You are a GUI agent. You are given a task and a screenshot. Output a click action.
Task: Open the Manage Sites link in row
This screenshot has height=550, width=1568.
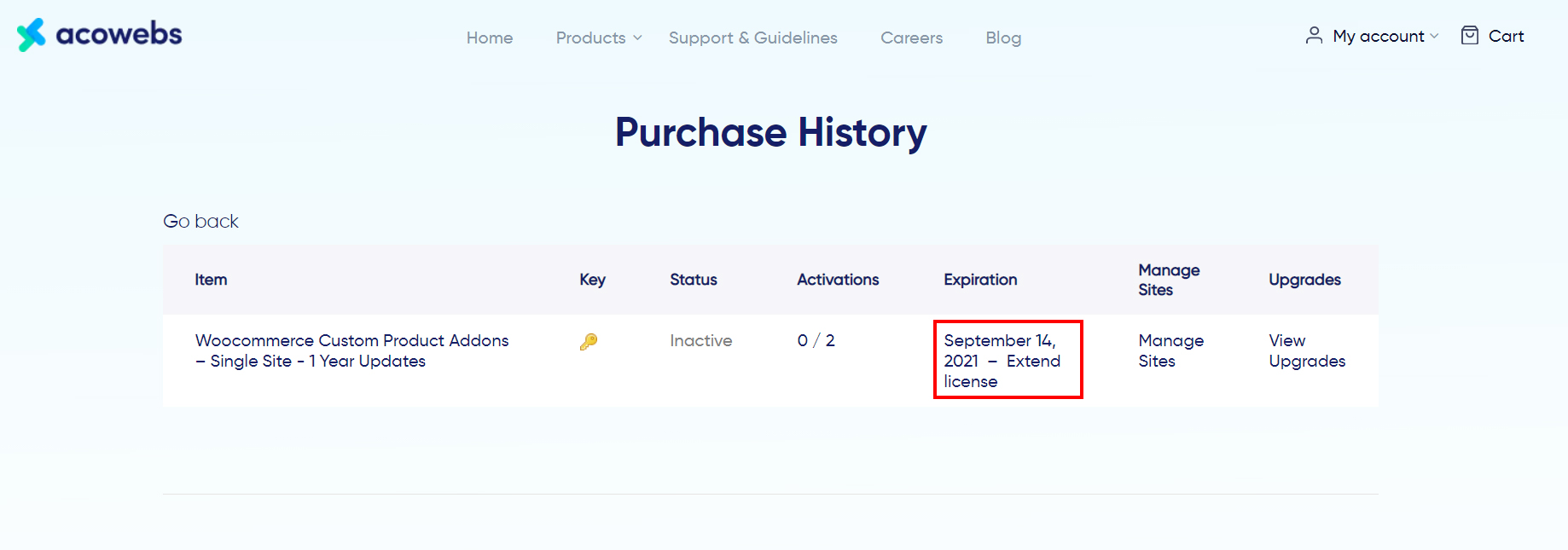tap(1170, 350)
